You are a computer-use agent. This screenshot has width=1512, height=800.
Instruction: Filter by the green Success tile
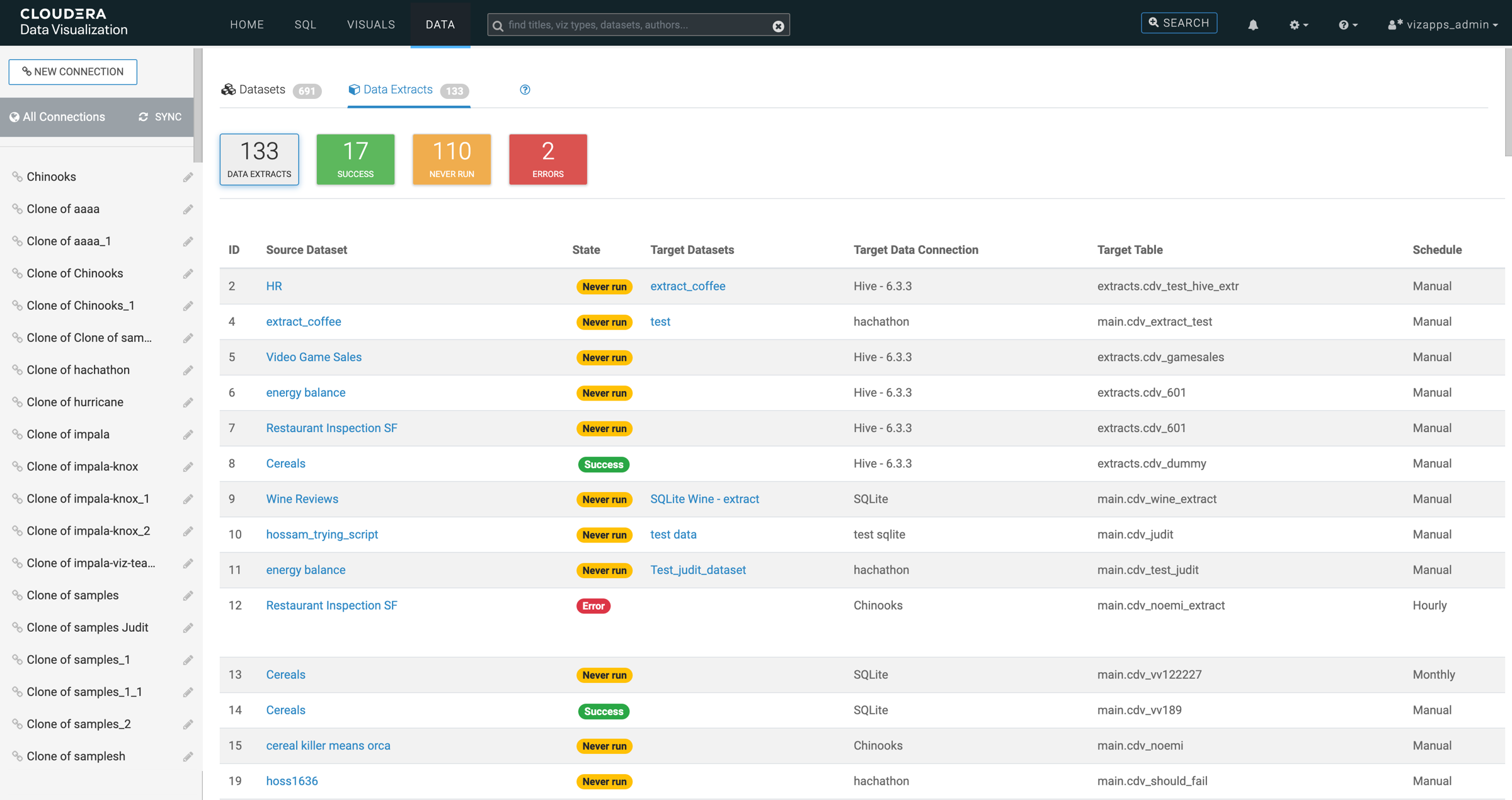click(x=355, y=159)
